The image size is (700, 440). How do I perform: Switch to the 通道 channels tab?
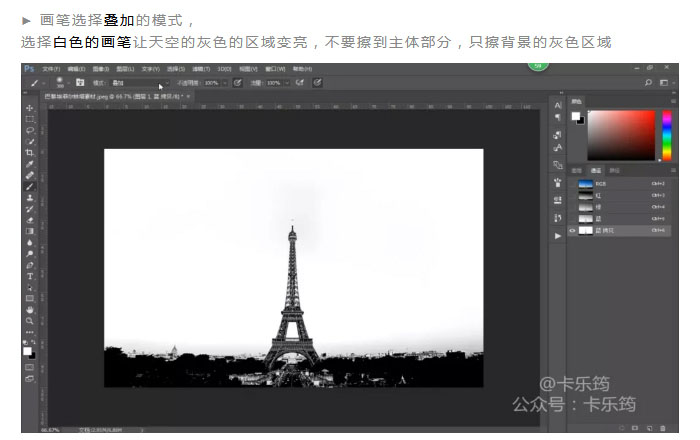coord(594,171)
